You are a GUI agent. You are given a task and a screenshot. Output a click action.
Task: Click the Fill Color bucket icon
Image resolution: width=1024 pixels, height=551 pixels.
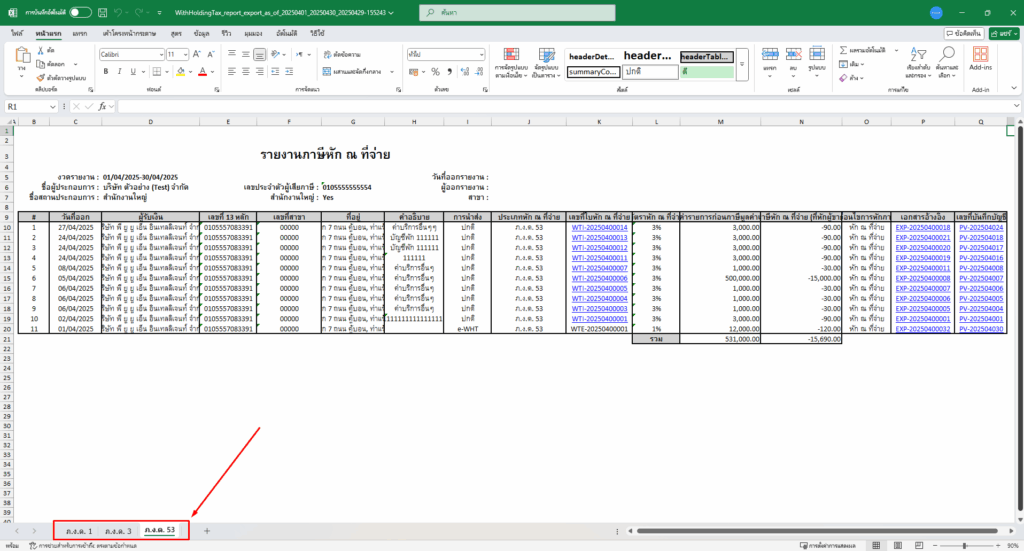coord(181,72)
